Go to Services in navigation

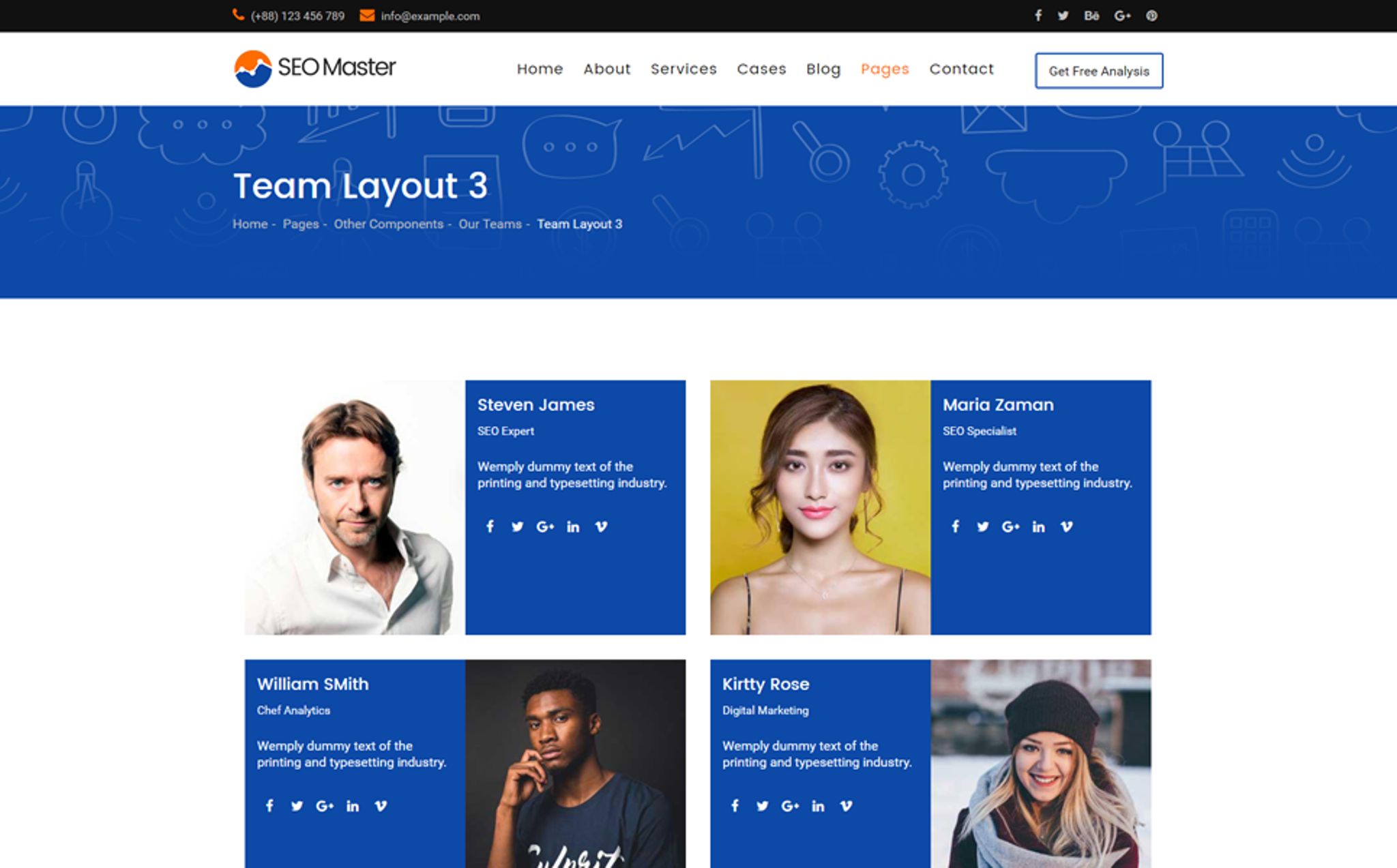click(x=683, y=69)
